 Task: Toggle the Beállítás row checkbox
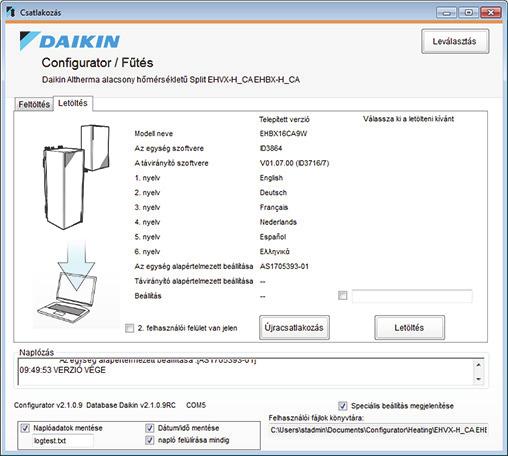(x=342, y=296)
